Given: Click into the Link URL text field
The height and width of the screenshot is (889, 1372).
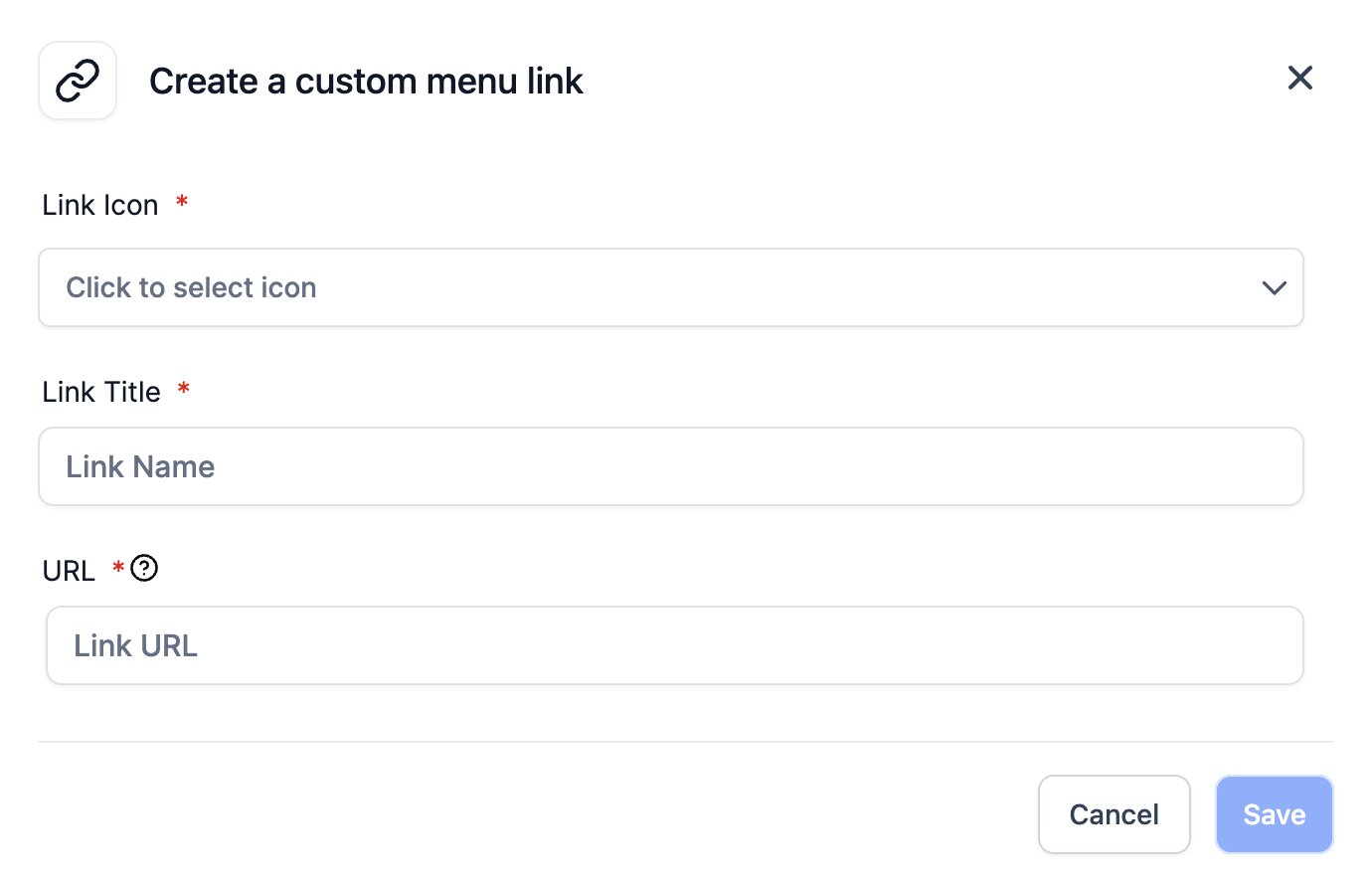Looking at the screenshot, I should (674, 645).
